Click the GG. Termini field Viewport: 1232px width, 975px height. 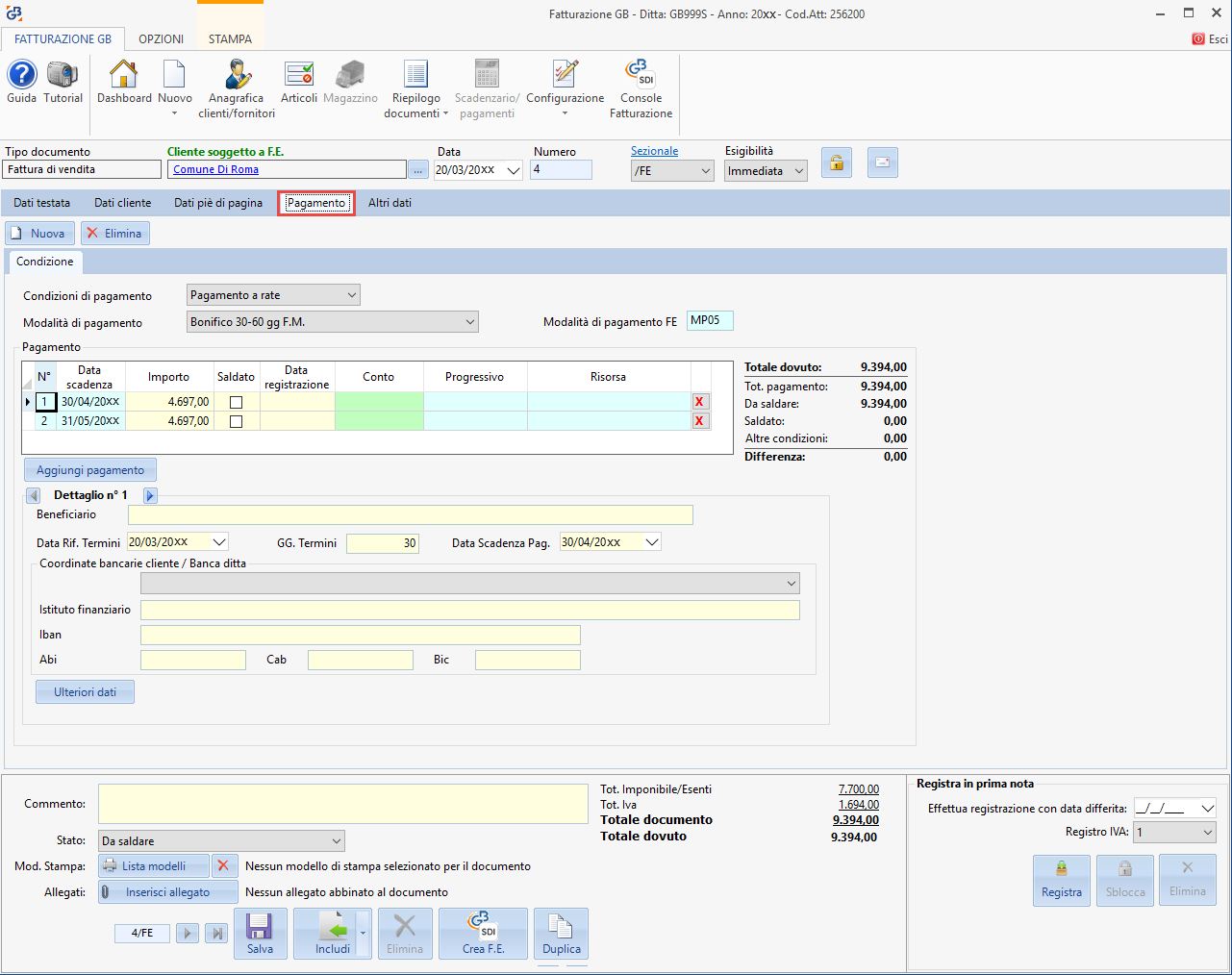(383, 543)
